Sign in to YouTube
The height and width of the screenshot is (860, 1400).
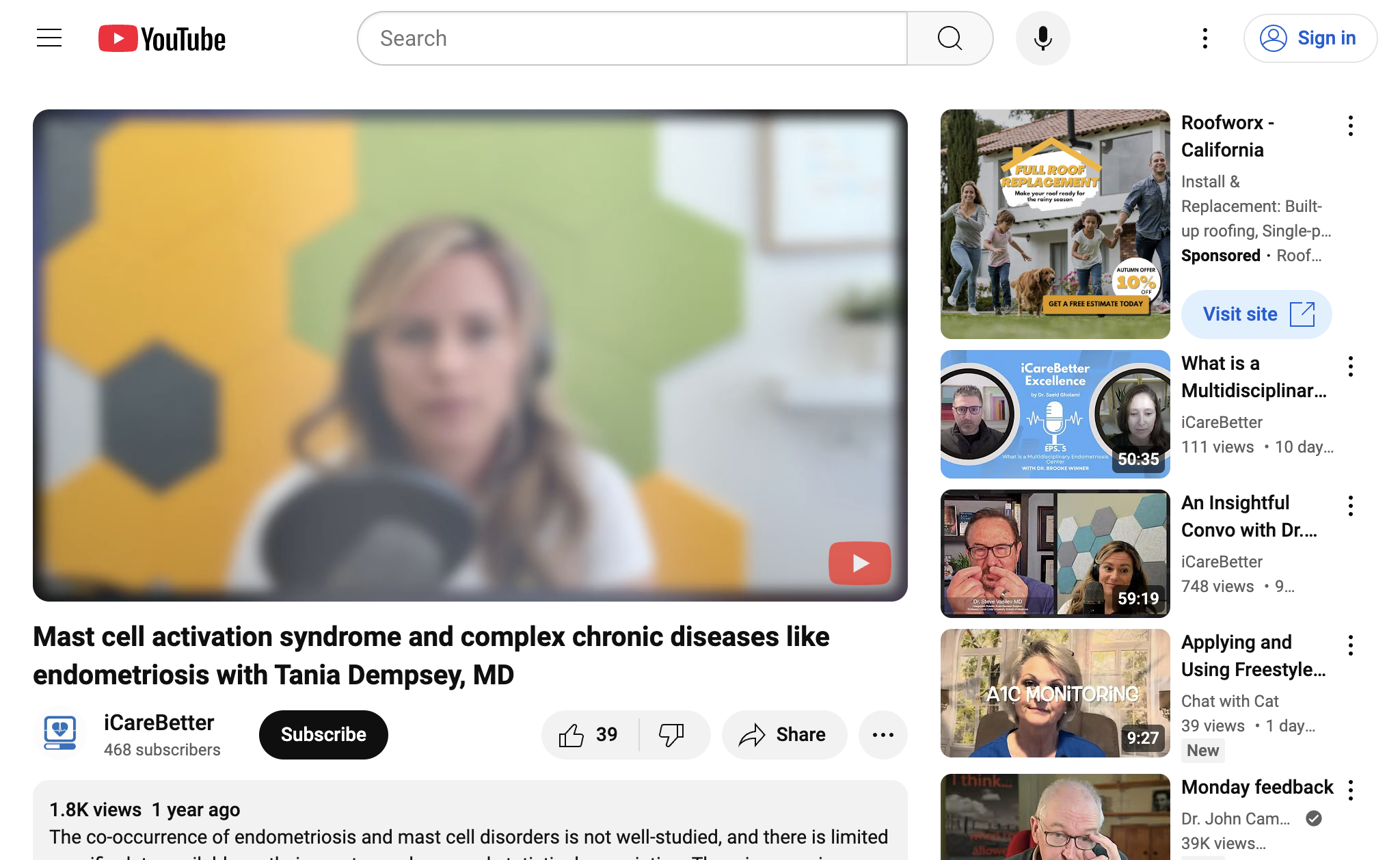point(1310,38)
